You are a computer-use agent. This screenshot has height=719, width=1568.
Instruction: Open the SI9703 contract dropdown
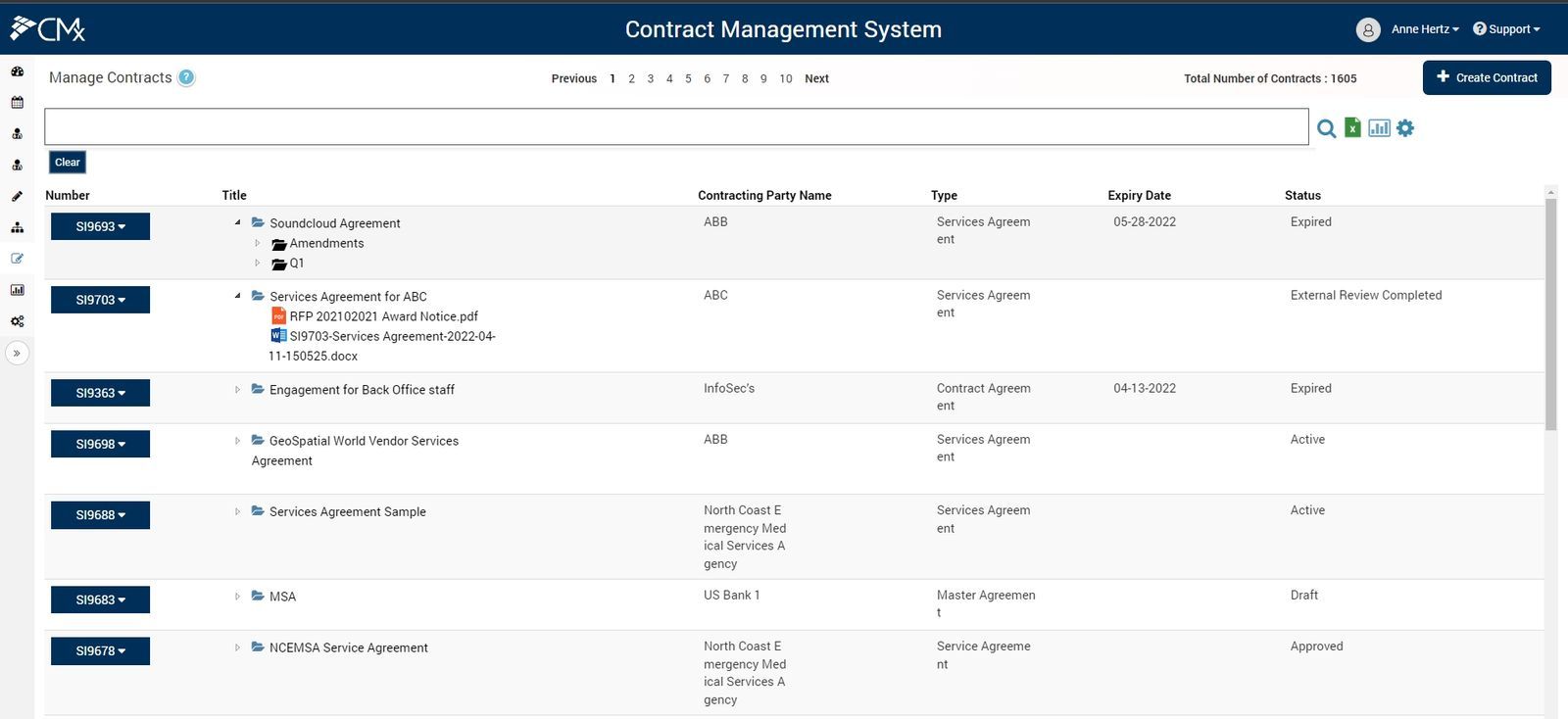coord(100,300)
